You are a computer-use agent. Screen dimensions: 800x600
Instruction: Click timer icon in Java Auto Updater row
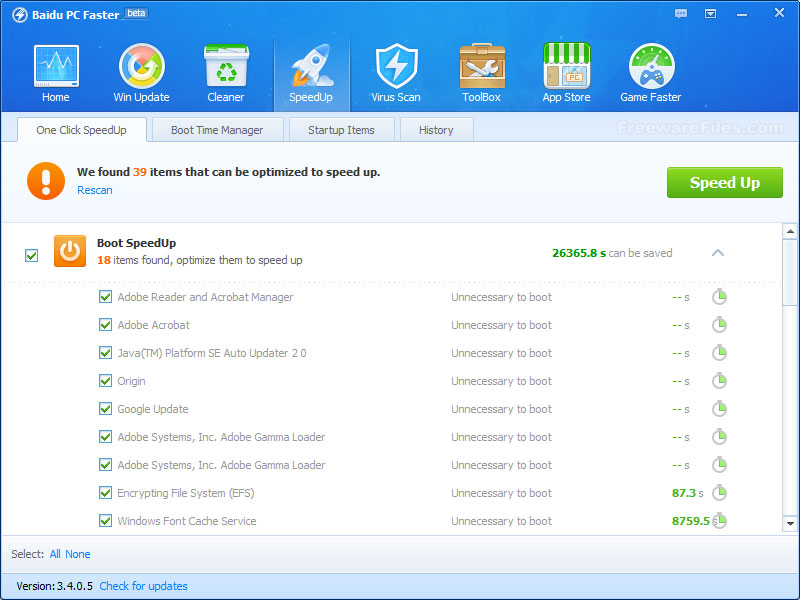coord(719,353)
